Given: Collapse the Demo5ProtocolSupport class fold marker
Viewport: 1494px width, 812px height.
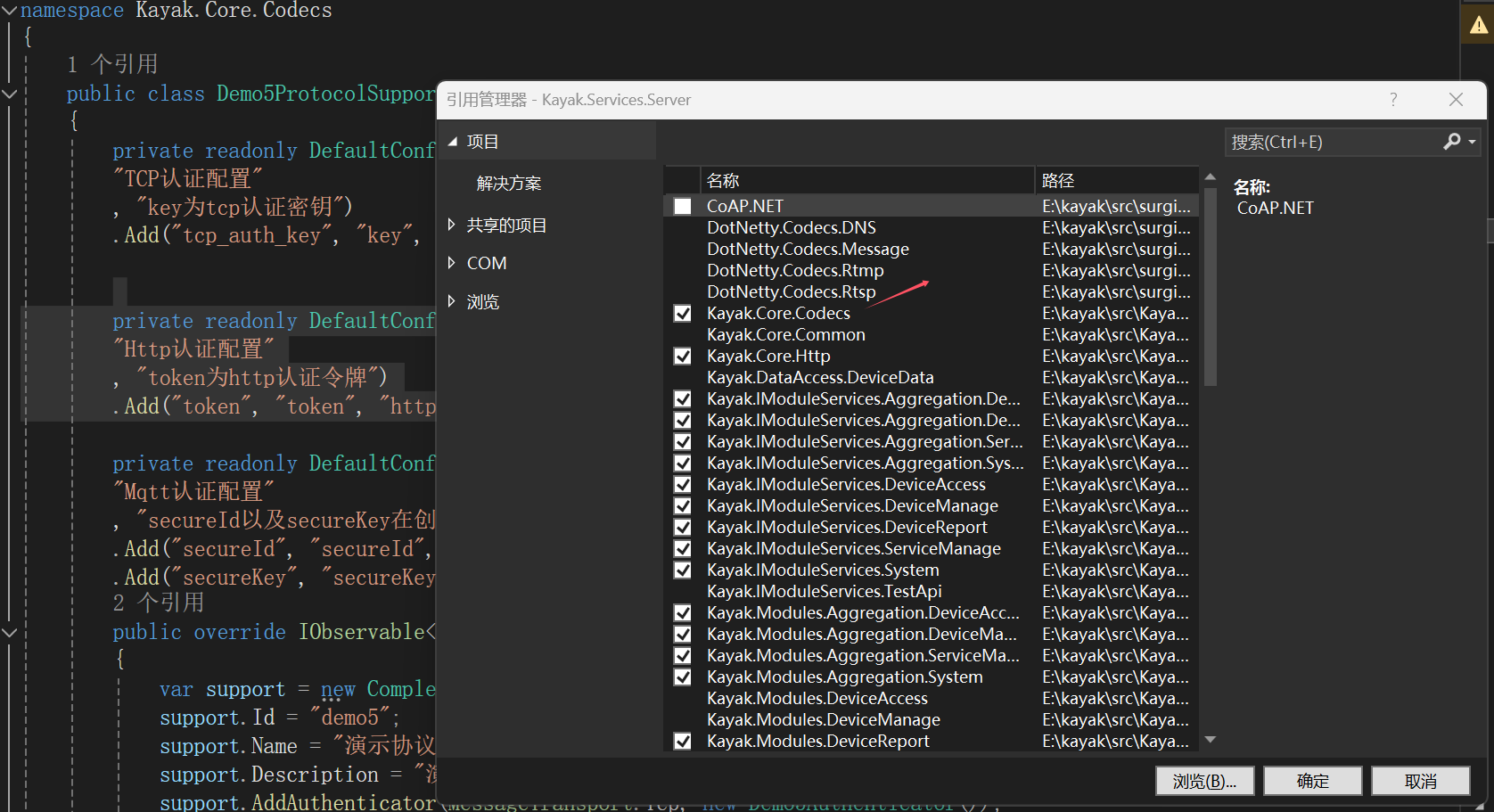Looking at the screenshot, I should tap(9, 94).
